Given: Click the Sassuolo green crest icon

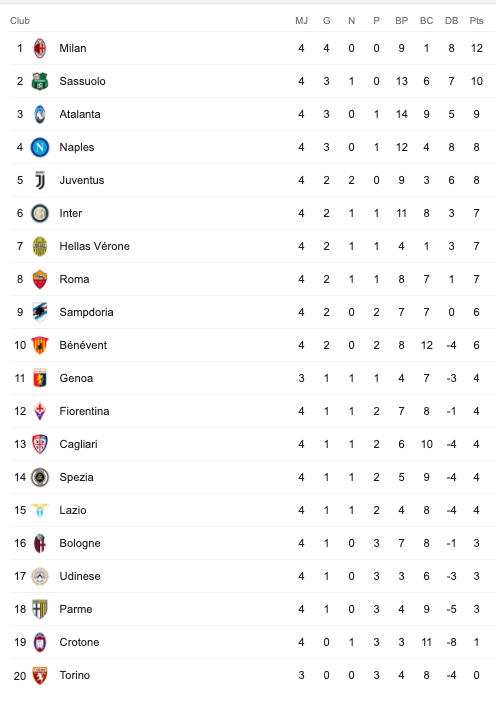Looking at the screenshot, I should tap(40, 81).
